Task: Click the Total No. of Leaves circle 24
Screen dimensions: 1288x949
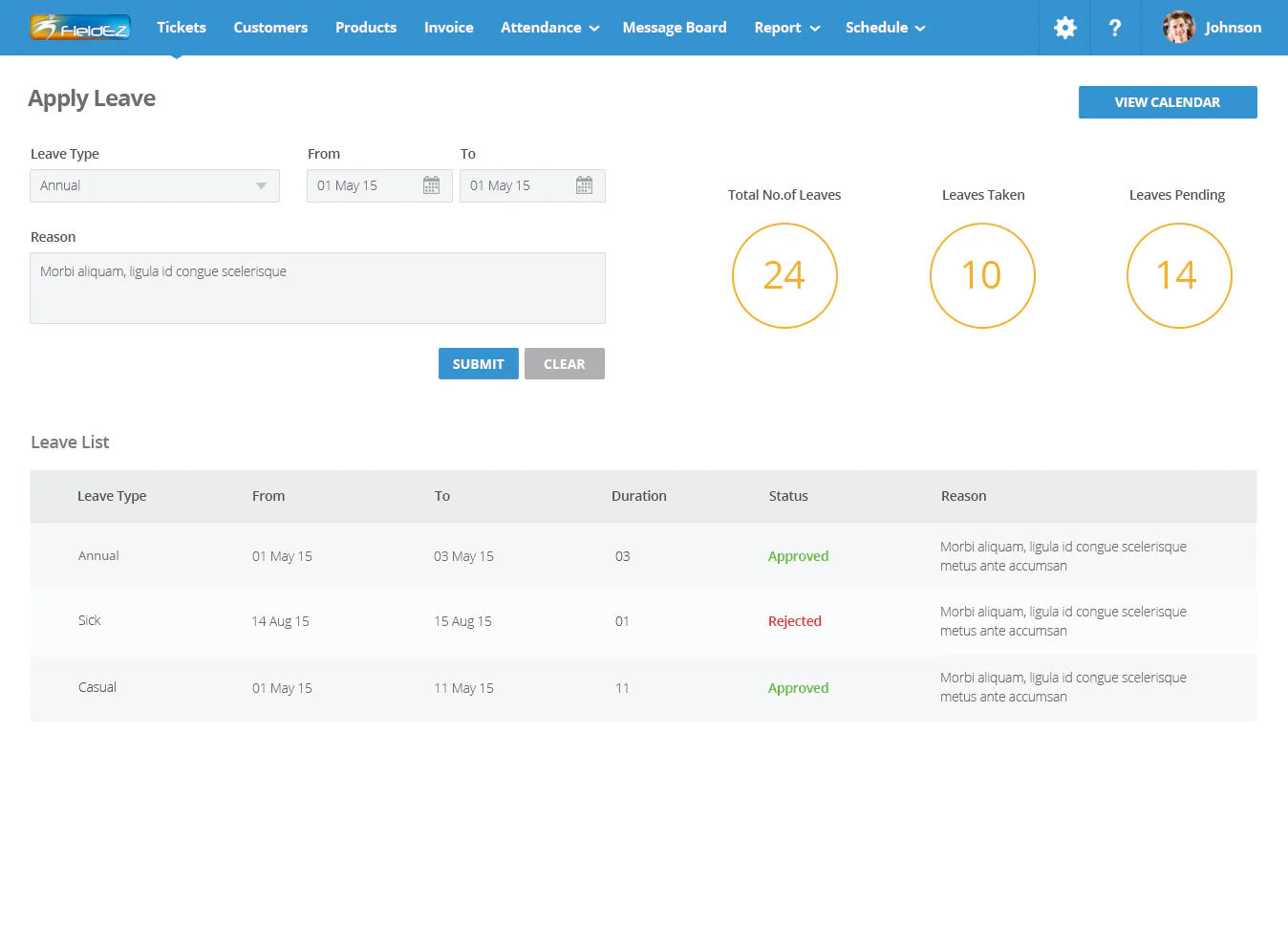Action: point(784,275)
